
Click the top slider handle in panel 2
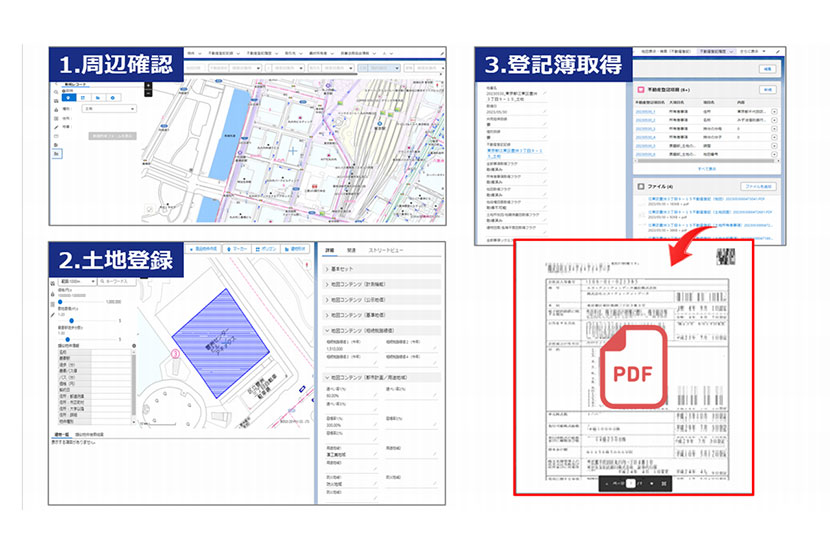60,302
